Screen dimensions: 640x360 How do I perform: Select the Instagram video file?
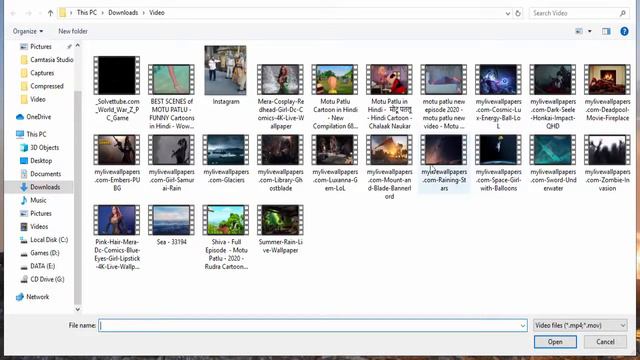[226, 75]
